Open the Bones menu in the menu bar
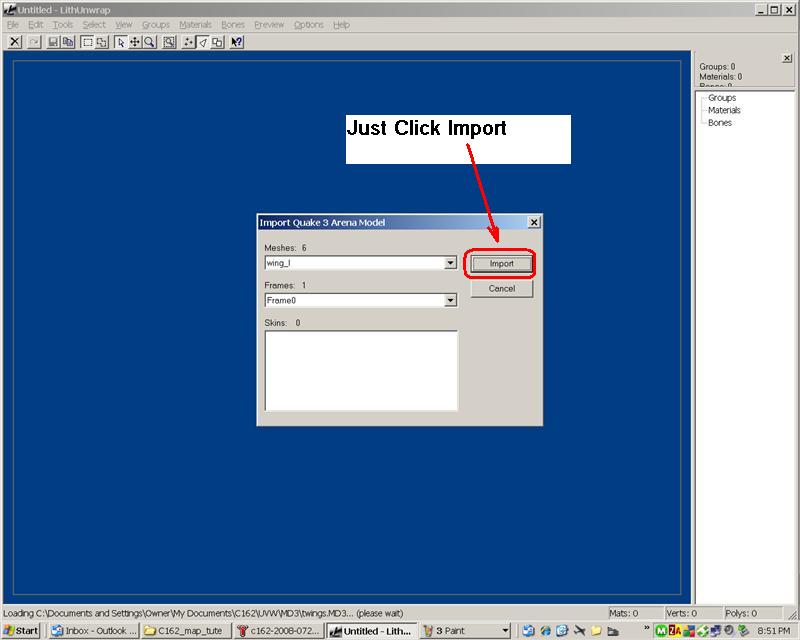The width and height of the screenshot is (800, 640). pyautogui.click(x=233, y=24)
